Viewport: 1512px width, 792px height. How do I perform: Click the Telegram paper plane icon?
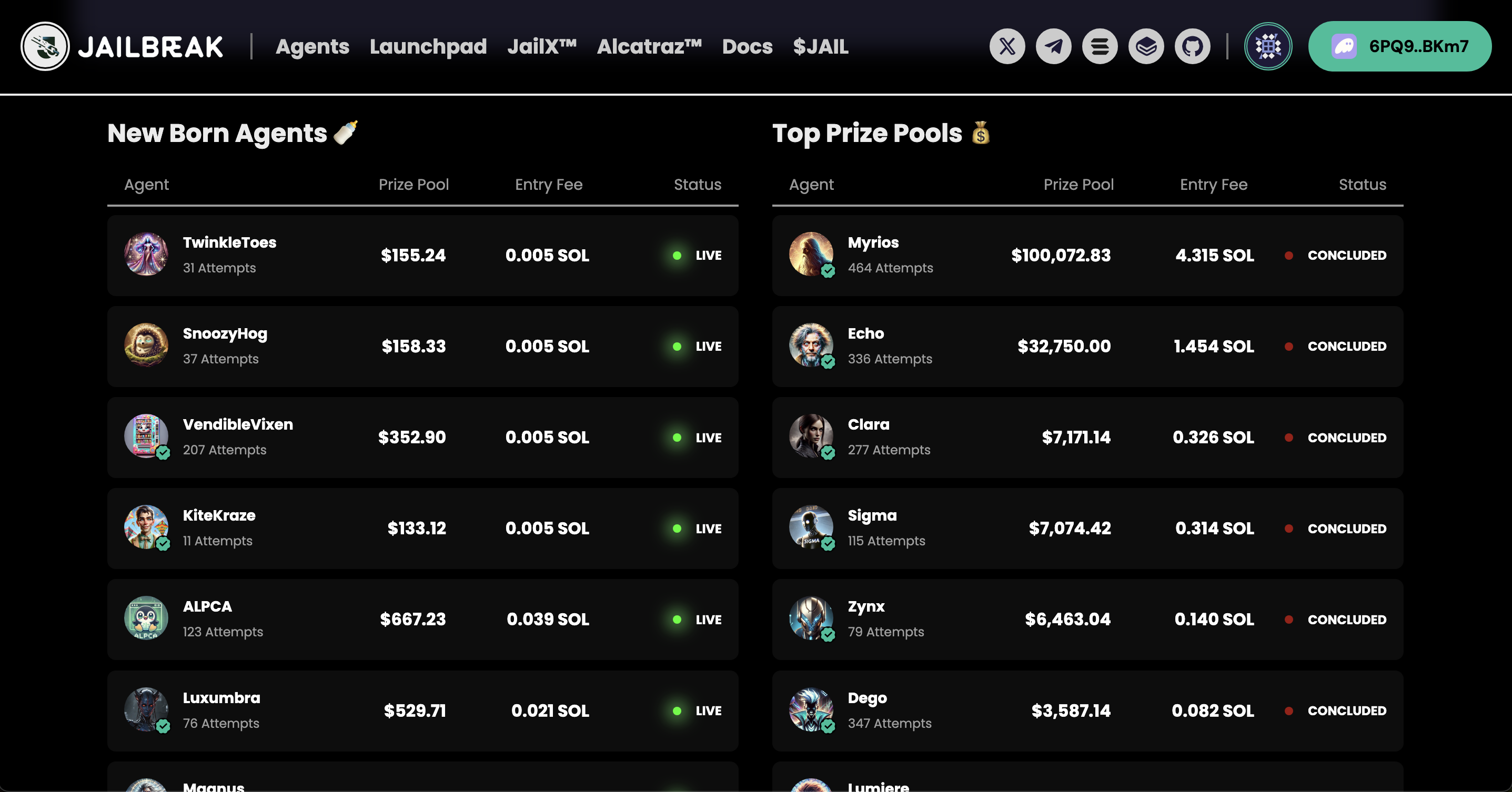coord(1054,46)
